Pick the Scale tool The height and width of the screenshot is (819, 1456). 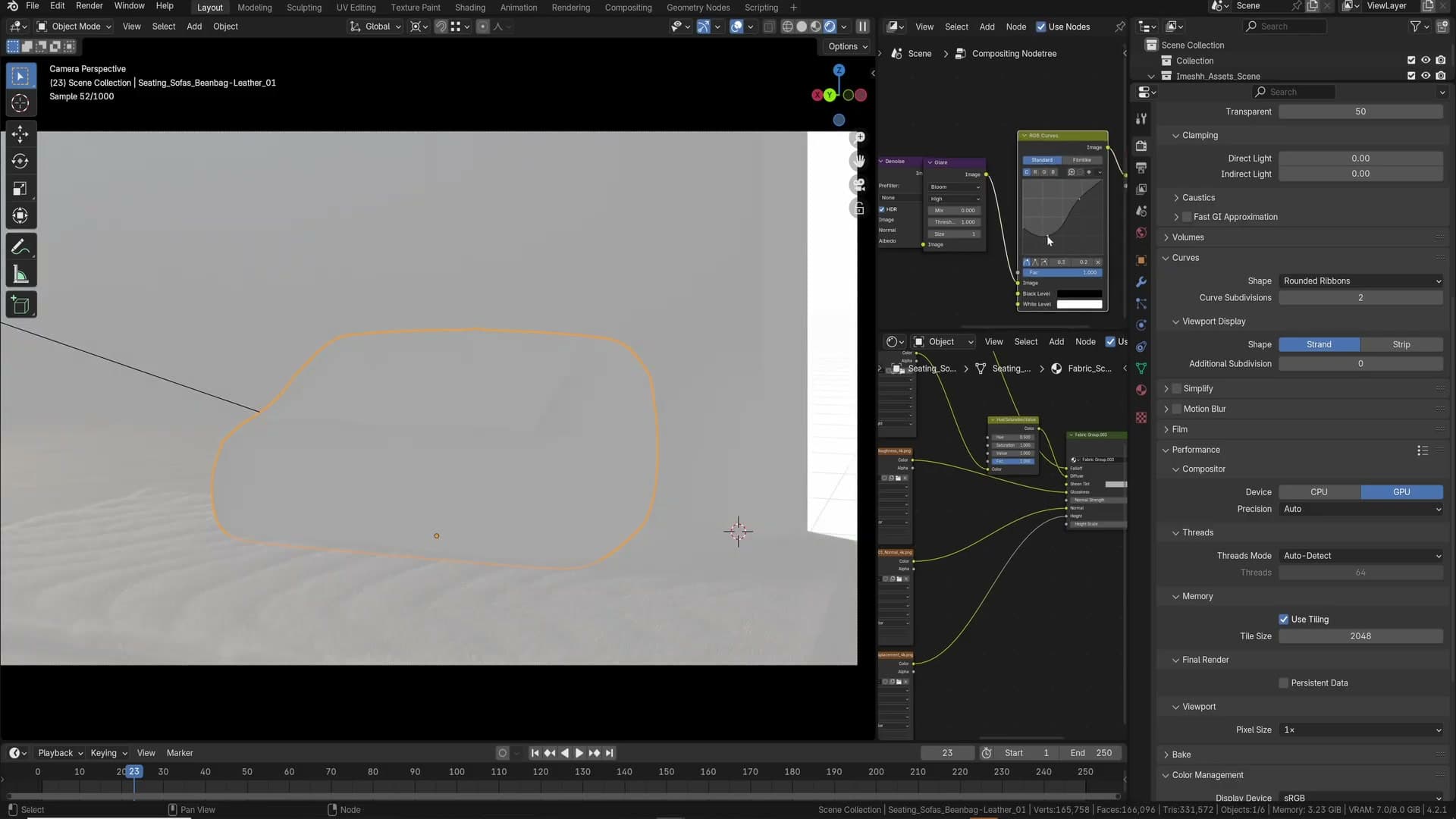20,189
